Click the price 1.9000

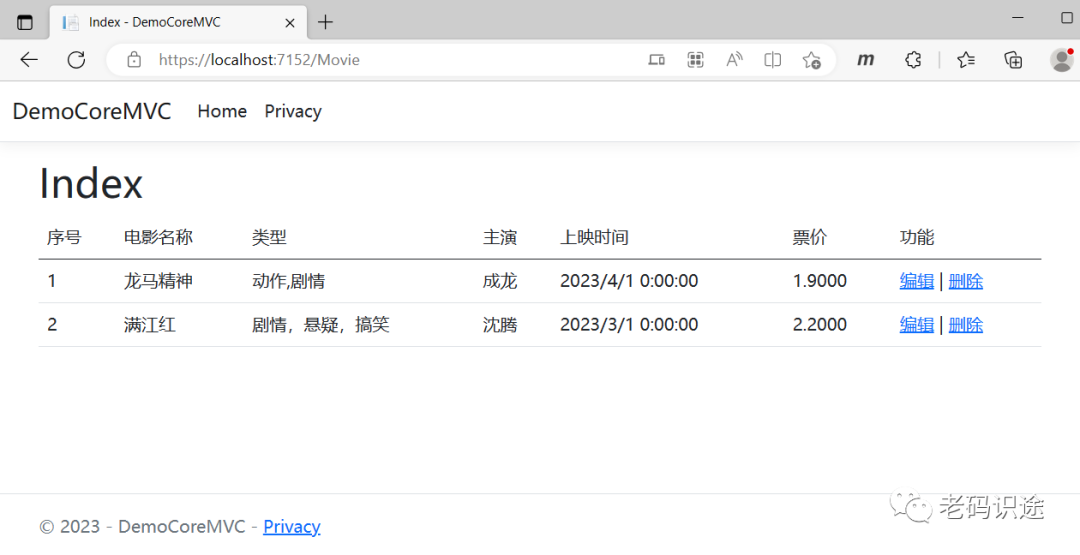point(820,281)
